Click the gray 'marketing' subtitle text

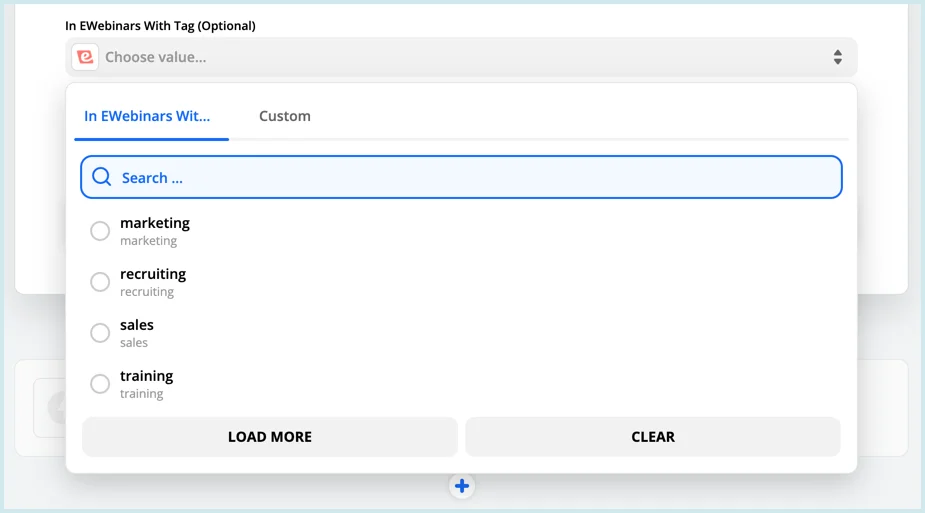pyautogui.click(x=149, y=241)
